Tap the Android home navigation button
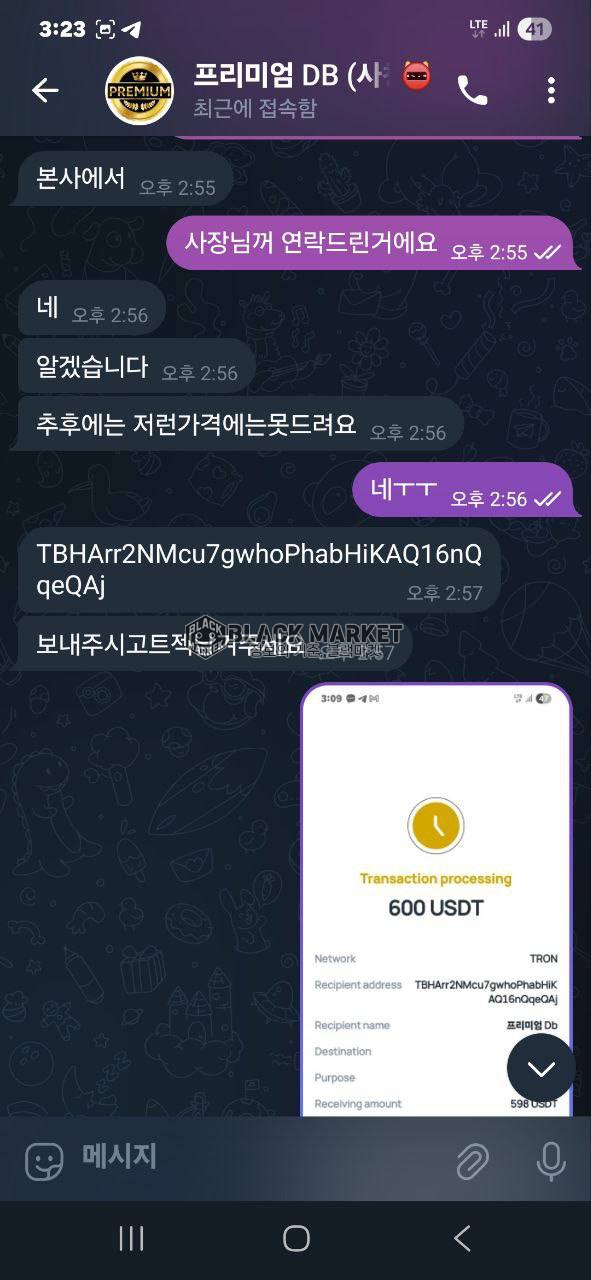 pos(296,1238)
